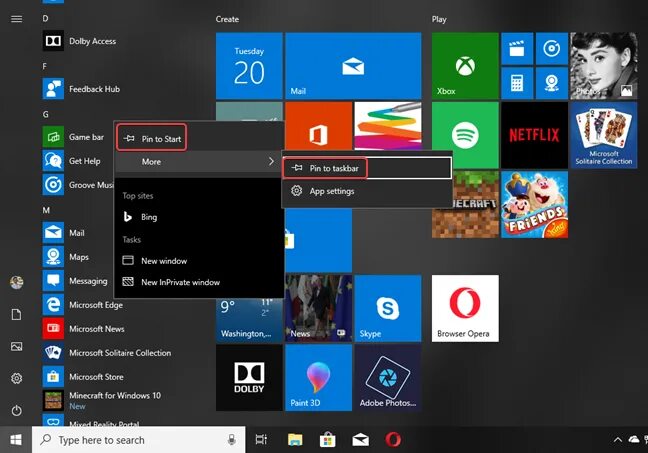The height and width of the screenshot is (453, 648).
Task: Open the Minecraft tile
Action: 465,219
